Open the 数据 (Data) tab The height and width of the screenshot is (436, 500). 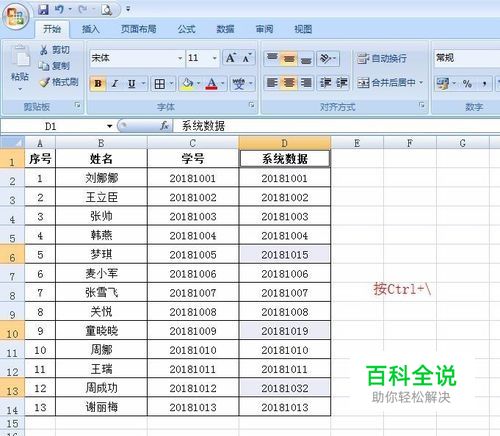pyautogui.click(x=225, y=29)
